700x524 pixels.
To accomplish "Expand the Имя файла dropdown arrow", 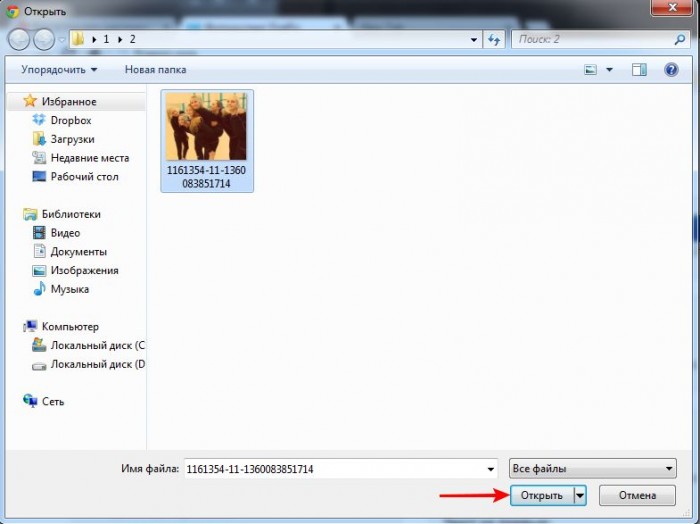I will (x=491, y=469).
